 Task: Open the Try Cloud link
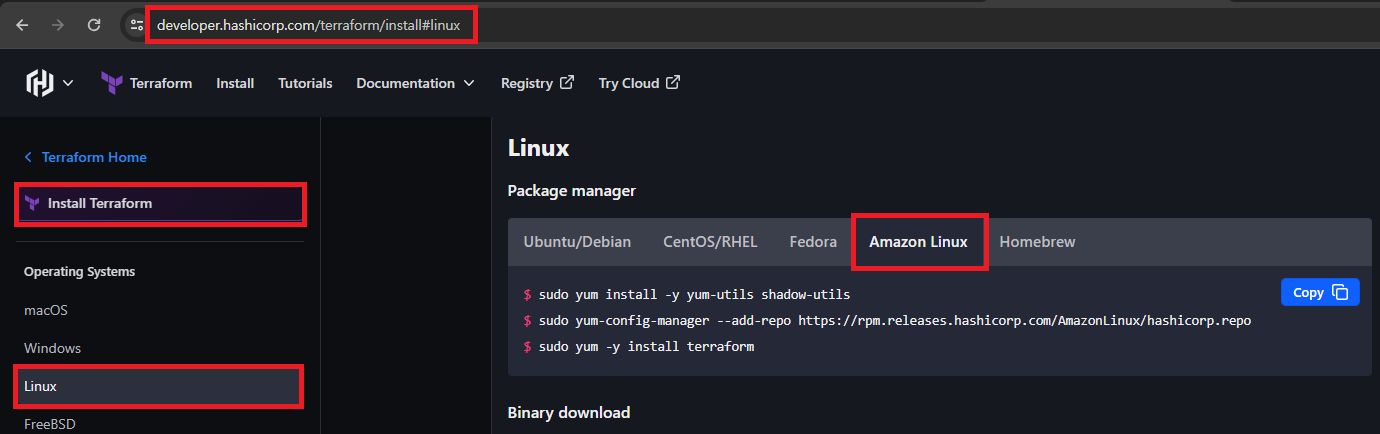pyautogui.click(x=639, y=83)
